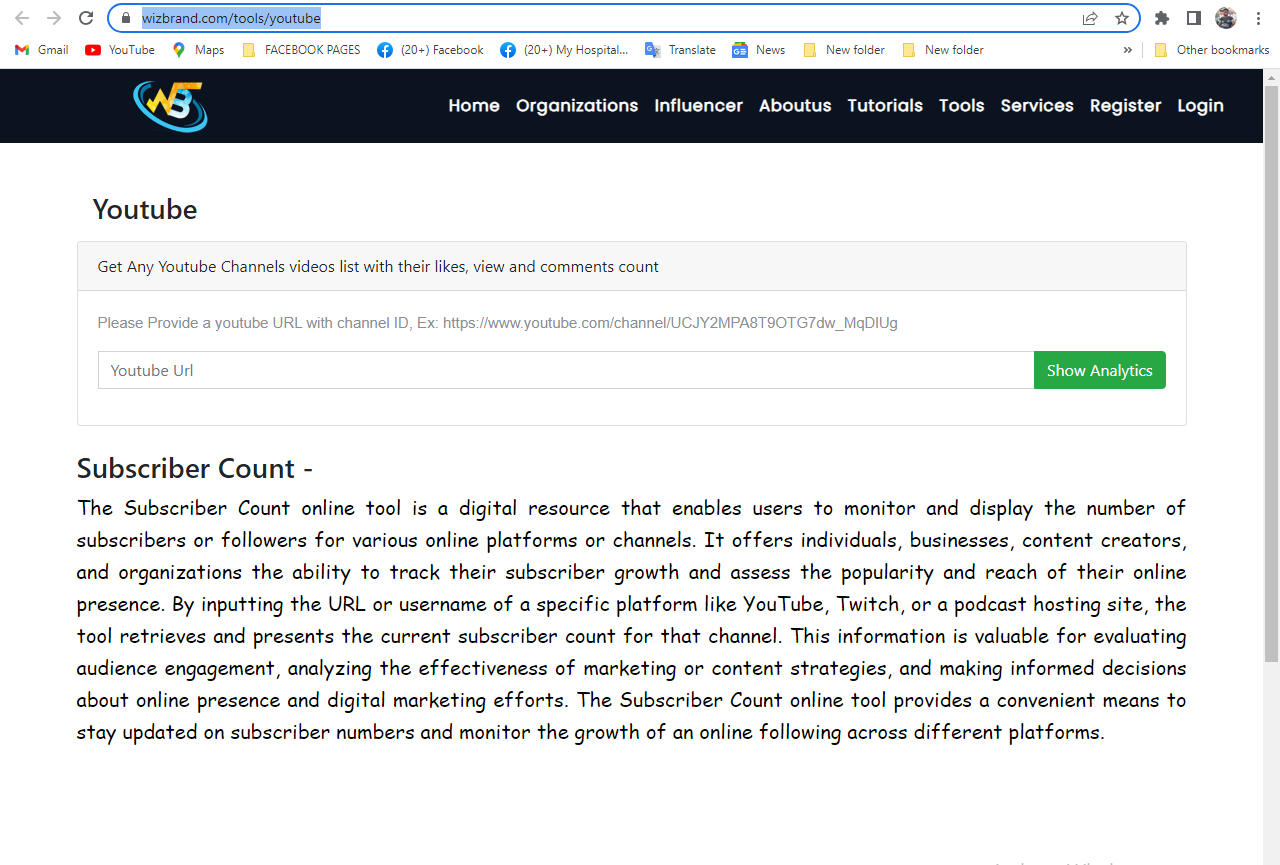This screenshot has width=1280, height=865.
Task: Open the browser profile avatar
Action: click(x=1226, y=17)
